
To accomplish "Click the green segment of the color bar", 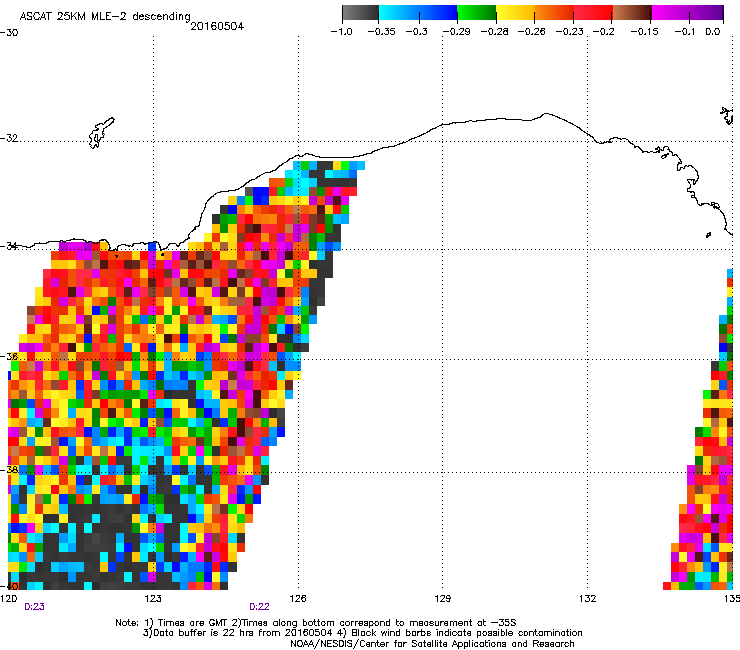I will pos(477,12).
